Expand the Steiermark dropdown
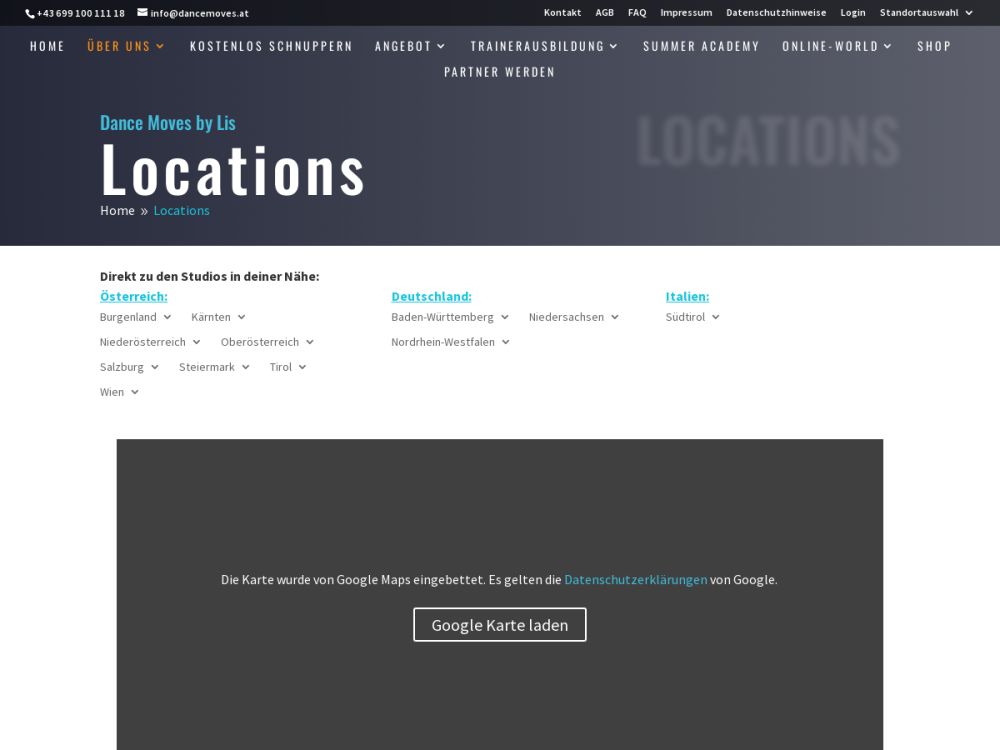 214,367
